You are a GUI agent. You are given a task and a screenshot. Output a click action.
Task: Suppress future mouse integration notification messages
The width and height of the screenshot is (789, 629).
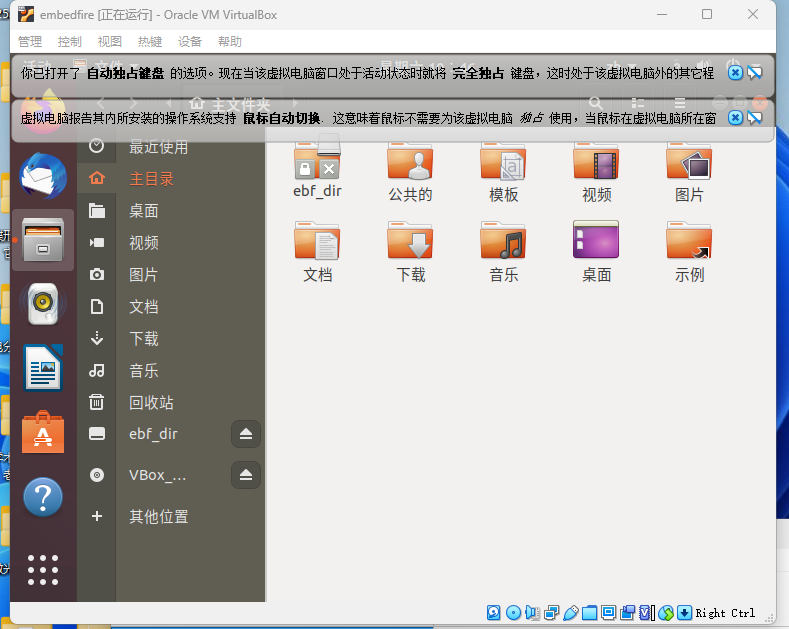(x=755, y=118)
